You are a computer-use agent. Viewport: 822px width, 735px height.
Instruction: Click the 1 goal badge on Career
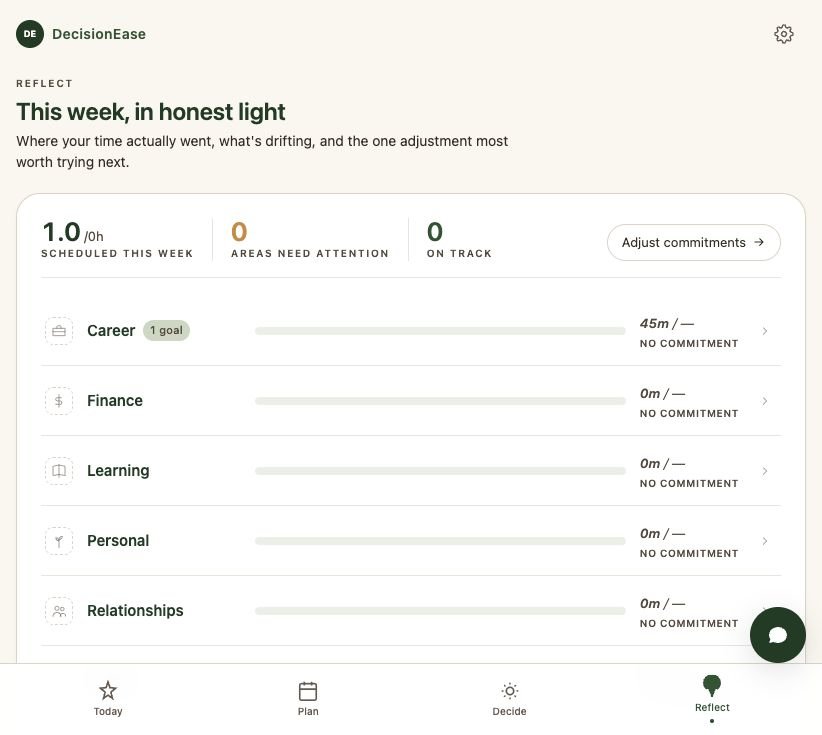coord(166,330)
